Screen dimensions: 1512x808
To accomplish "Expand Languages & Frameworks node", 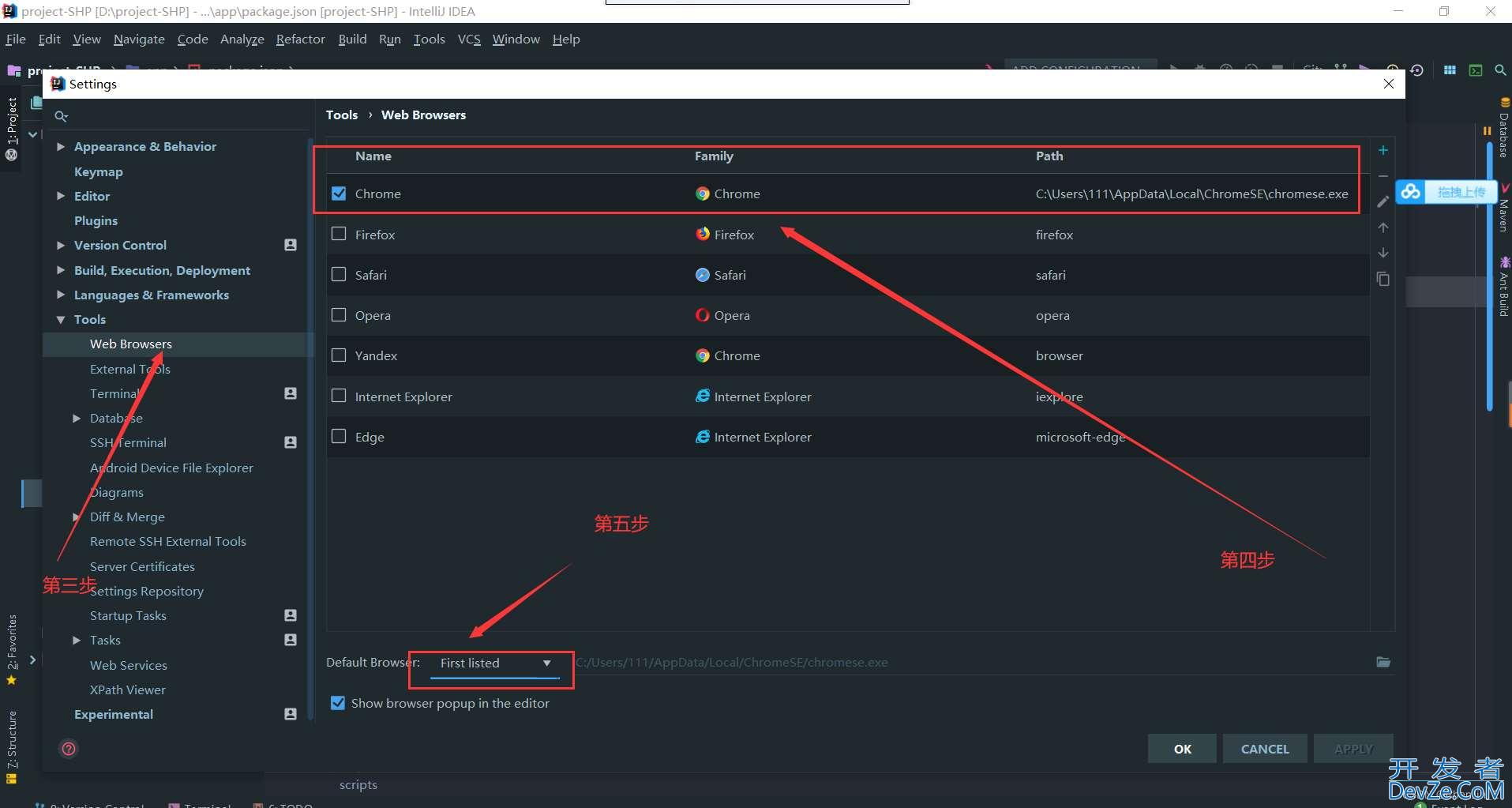I will coord(61,295).
